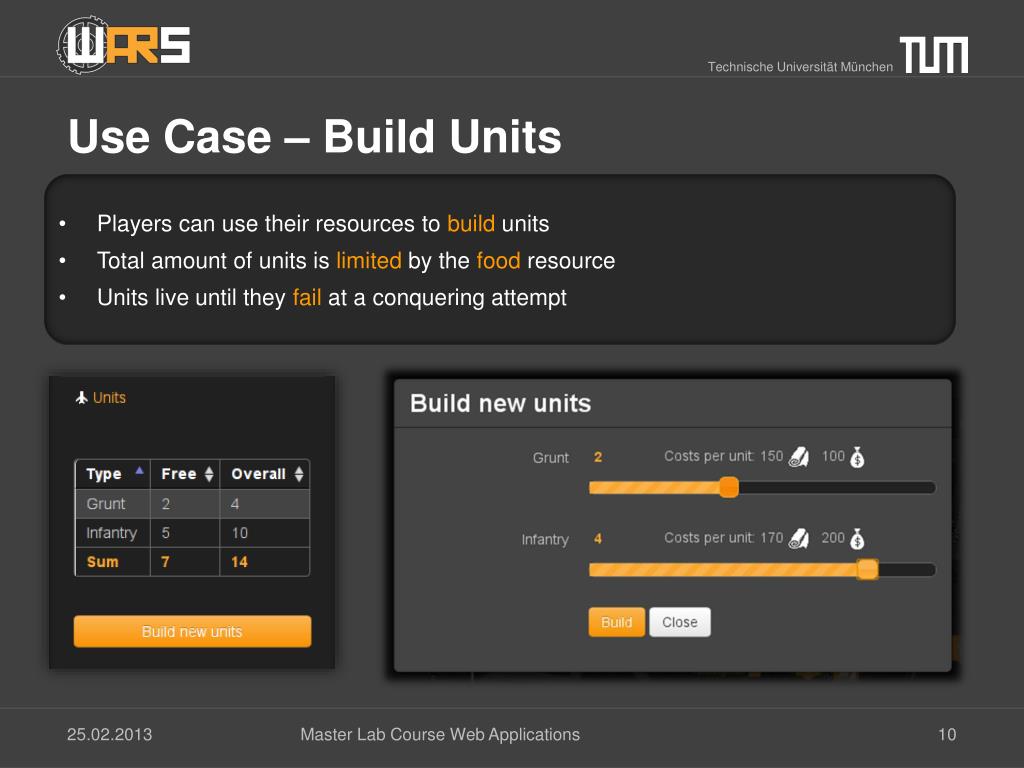This screenshot has width=1024, height=768.
Task: Click Infantry free value 5
Action: (x=166, y=533)
